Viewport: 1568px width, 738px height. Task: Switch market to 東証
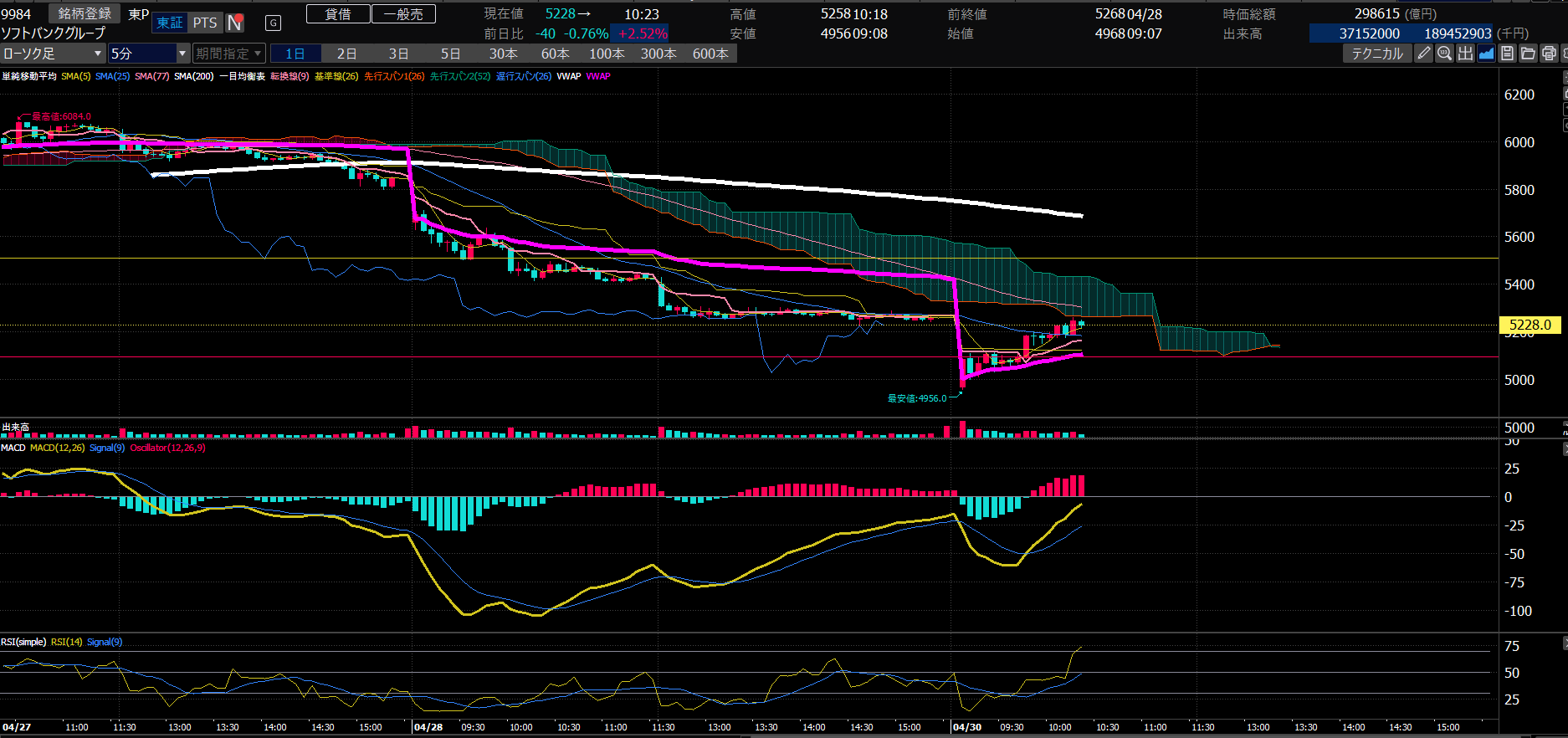click(170, 23)
